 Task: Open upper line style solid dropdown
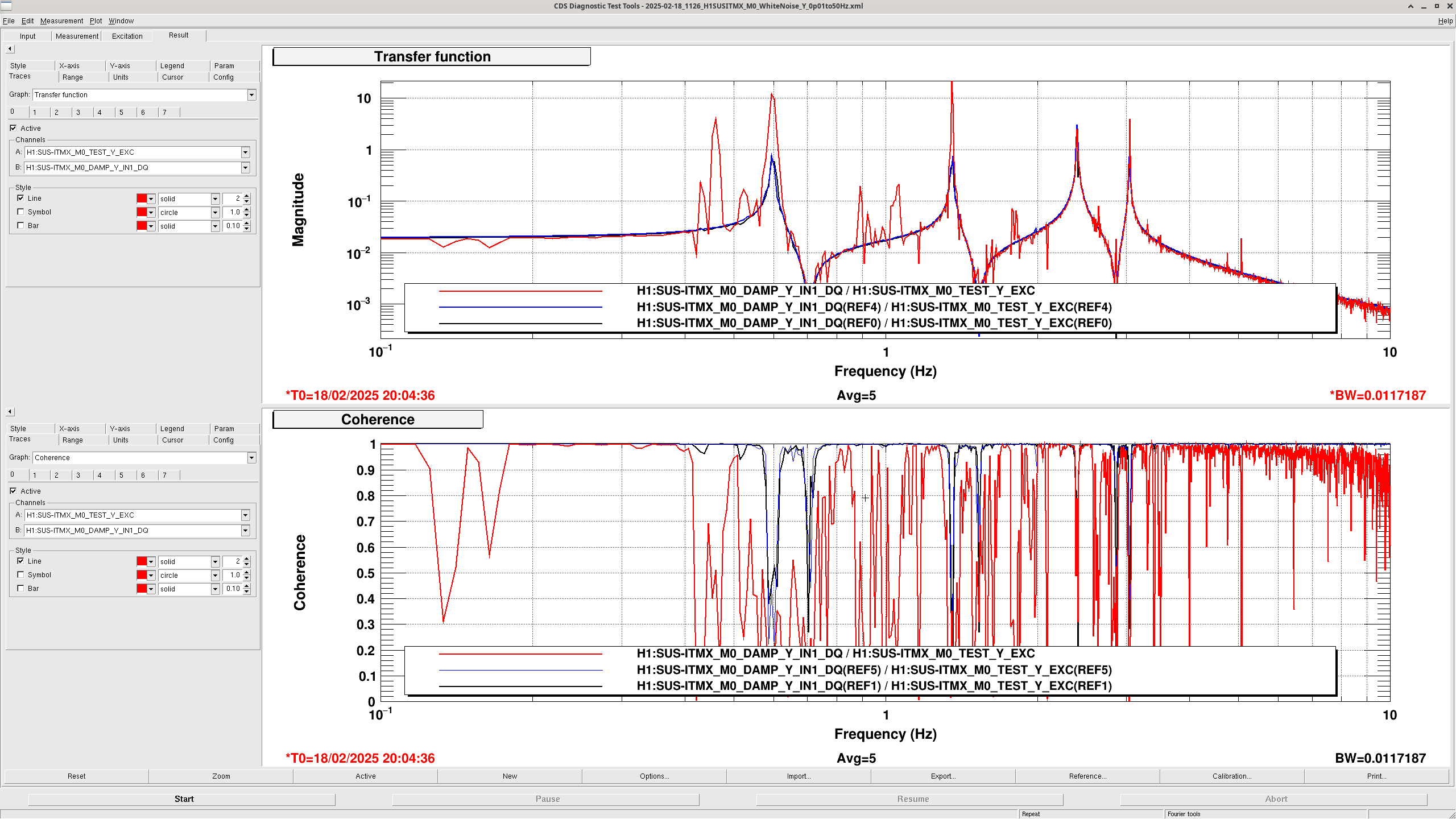pyautogui.click(x=215, y=198)
